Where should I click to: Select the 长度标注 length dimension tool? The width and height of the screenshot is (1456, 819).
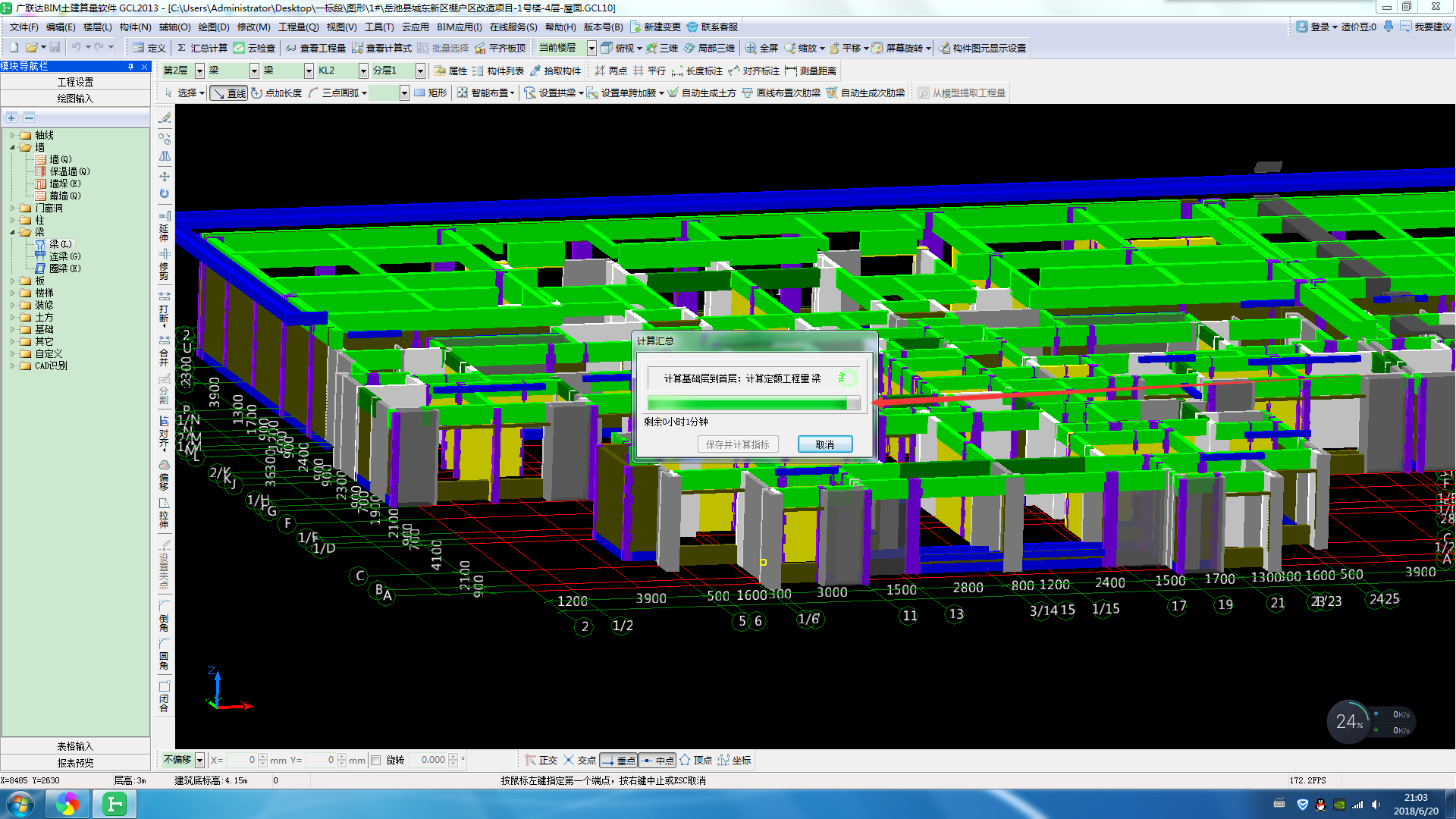click(x=697, y=71)
